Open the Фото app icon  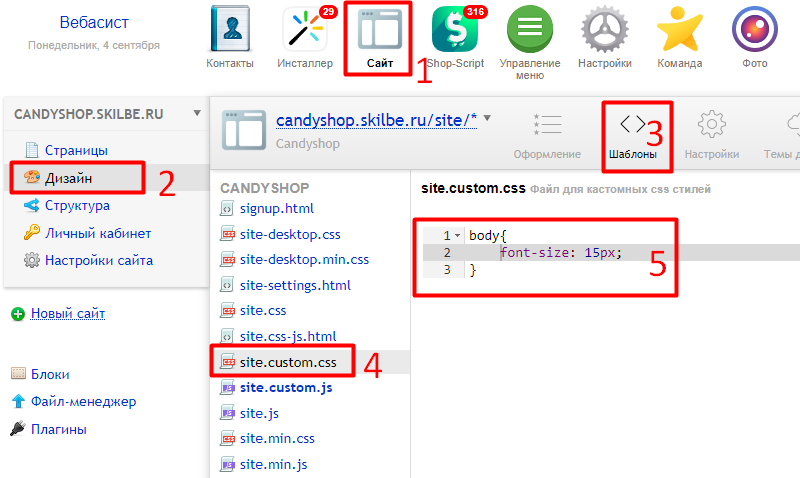755,30
